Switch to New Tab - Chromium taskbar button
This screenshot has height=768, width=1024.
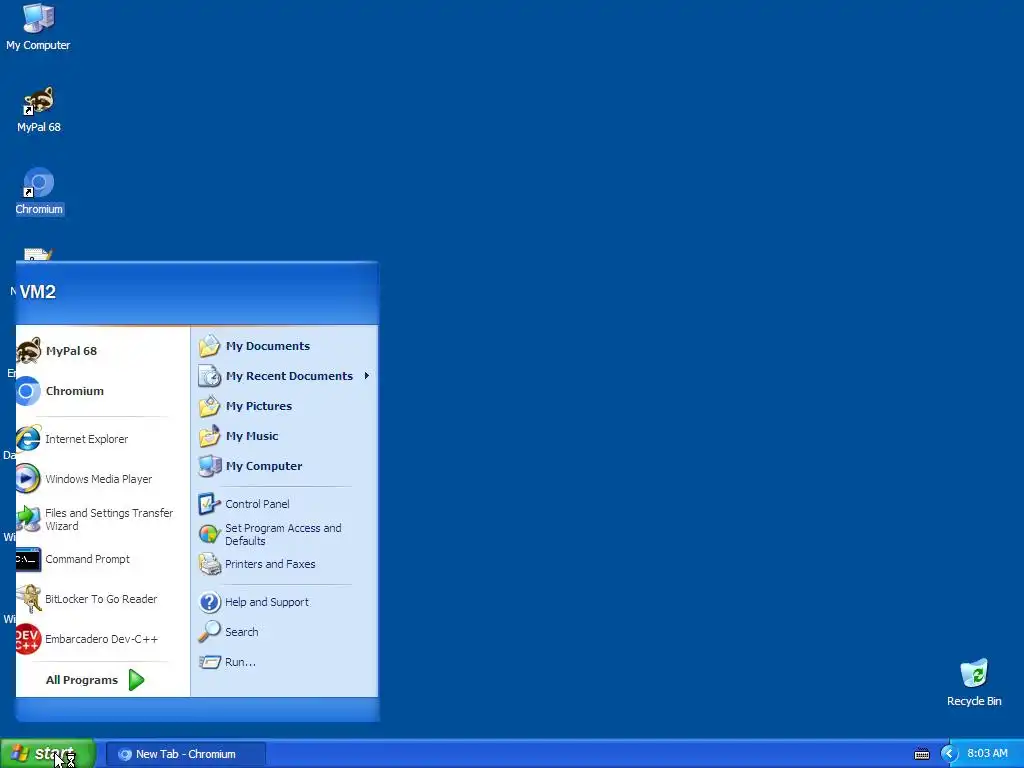[x=185, y=754]
